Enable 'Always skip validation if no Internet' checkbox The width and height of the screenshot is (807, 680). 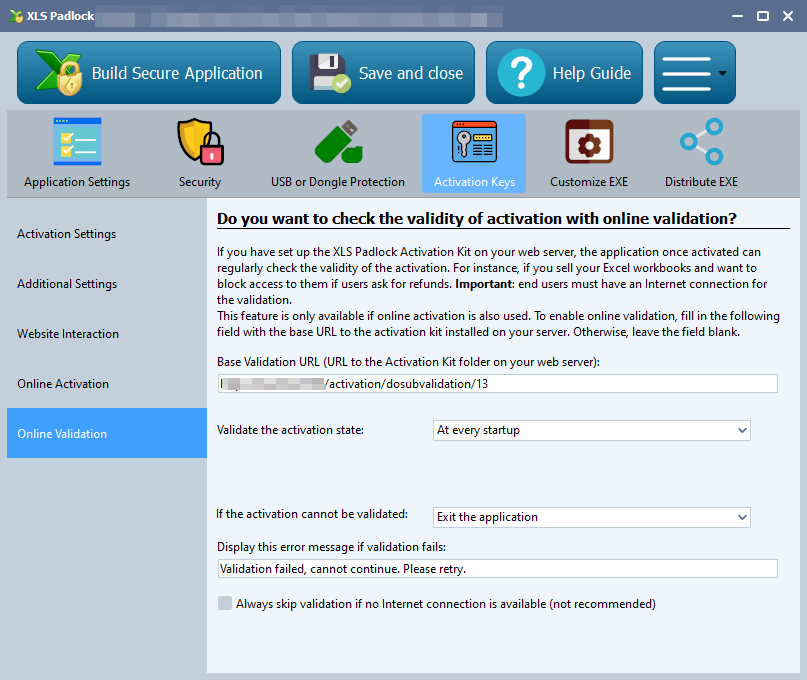225,603
